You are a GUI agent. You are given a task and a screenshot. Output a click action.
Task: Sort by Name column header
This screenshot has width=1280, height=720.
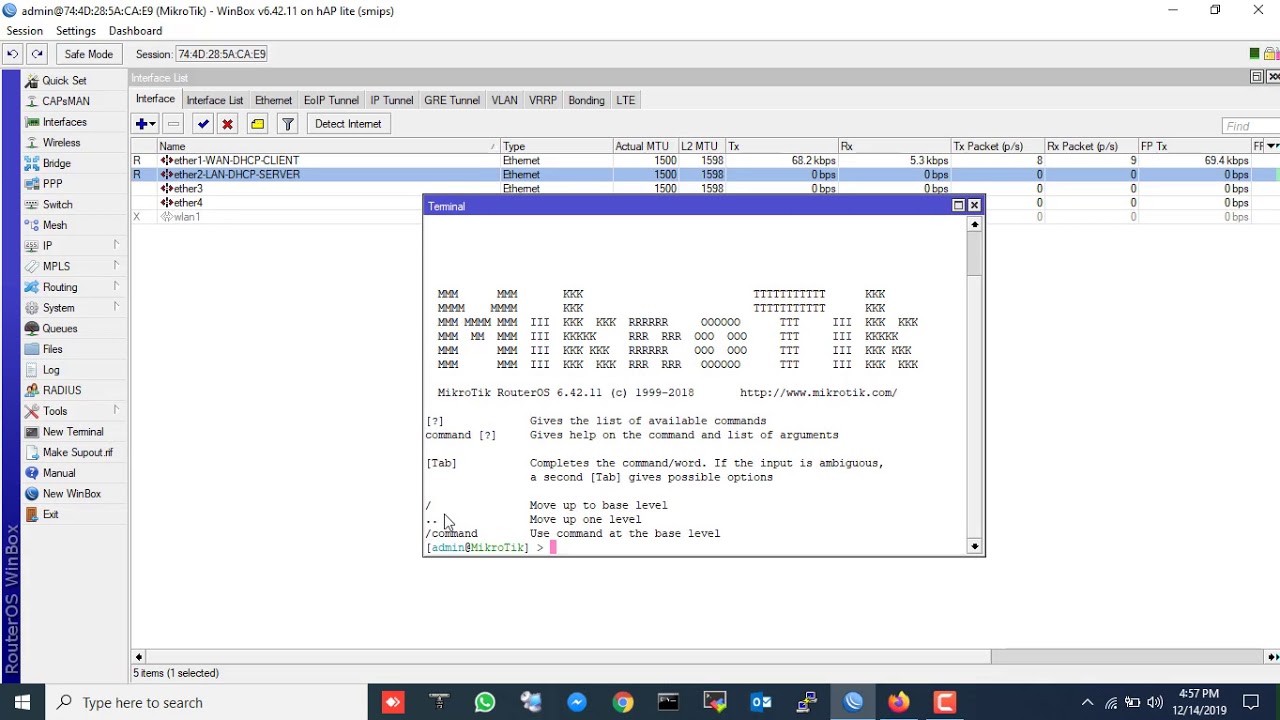pos(328,146)
